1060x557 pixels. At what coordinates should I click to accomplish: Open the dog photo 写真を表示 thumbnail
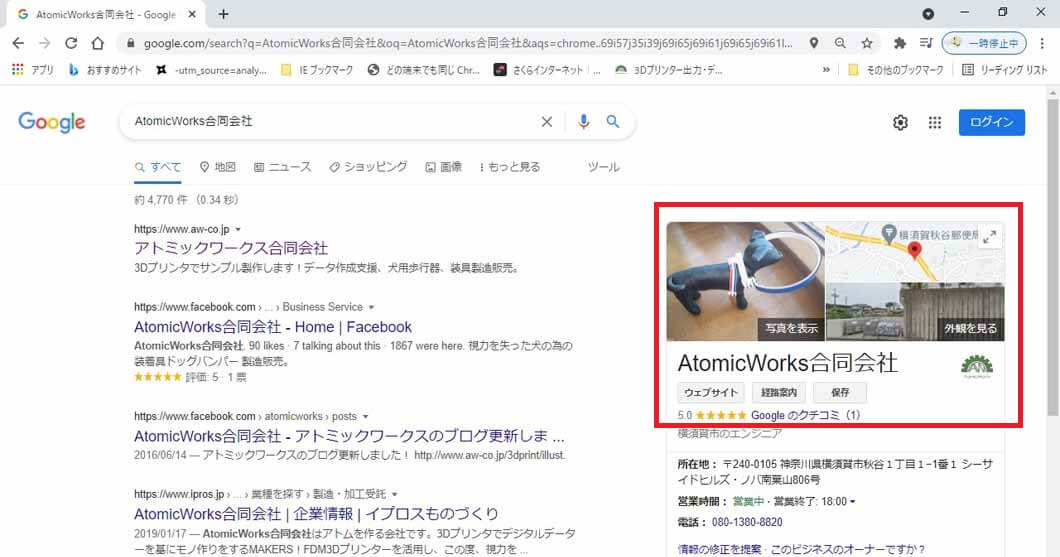coord(746,281)
